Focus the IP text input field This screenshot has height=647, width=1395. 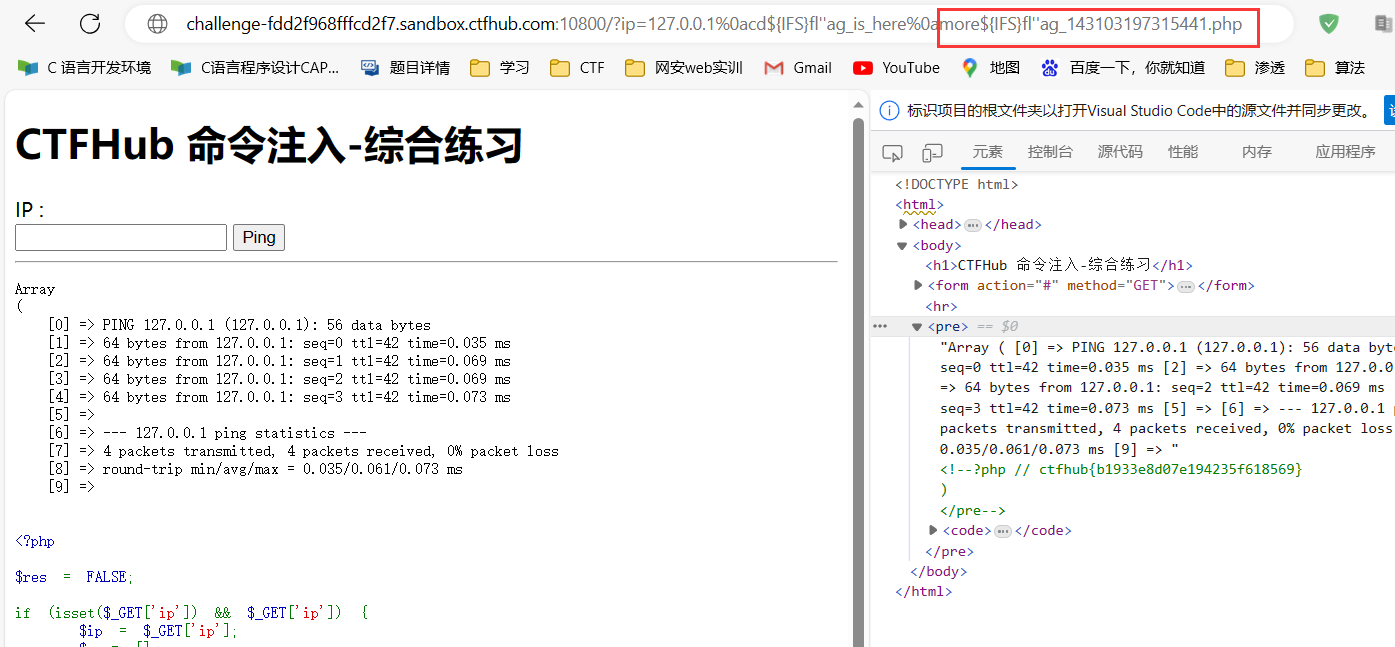[121, 237]
